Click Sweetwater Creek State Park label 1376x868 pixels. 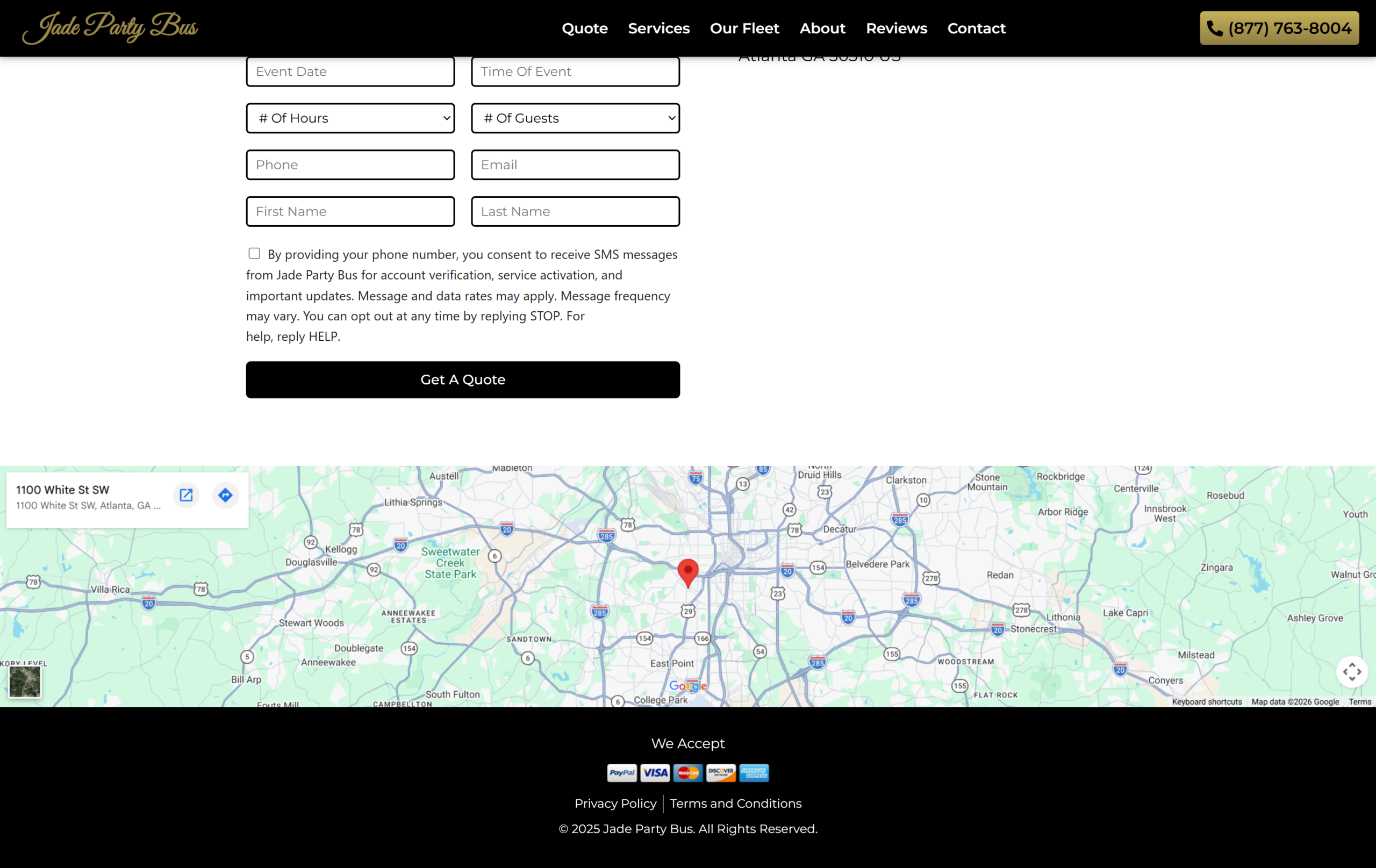coord(450,563)
